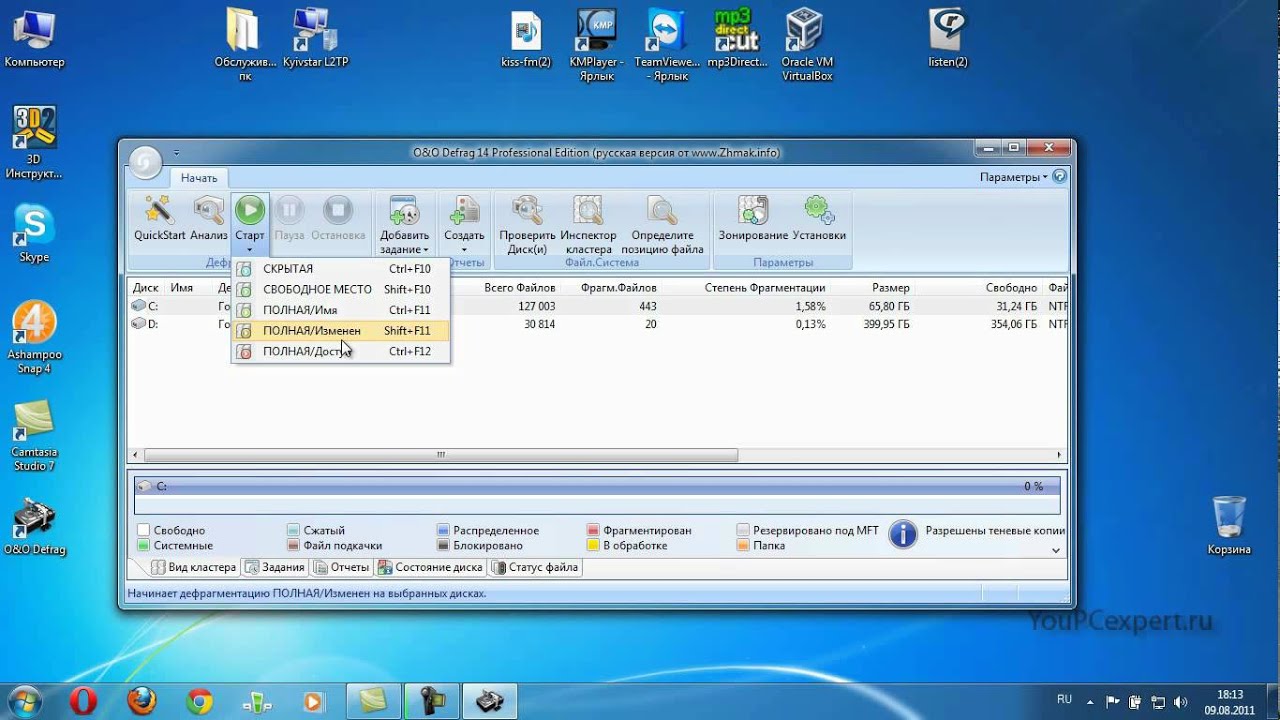The height and width of the screenshot is (720, 1280).
Task: Switch to Отчеты tab
Action: (x=341, y=567)
